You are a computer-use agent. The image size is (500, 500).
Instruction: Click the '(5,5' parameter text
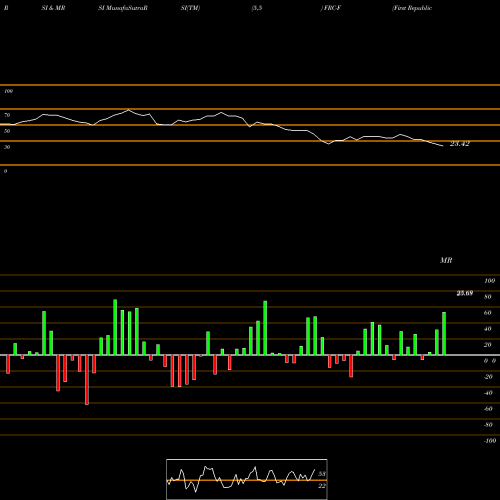coord(257,8)
